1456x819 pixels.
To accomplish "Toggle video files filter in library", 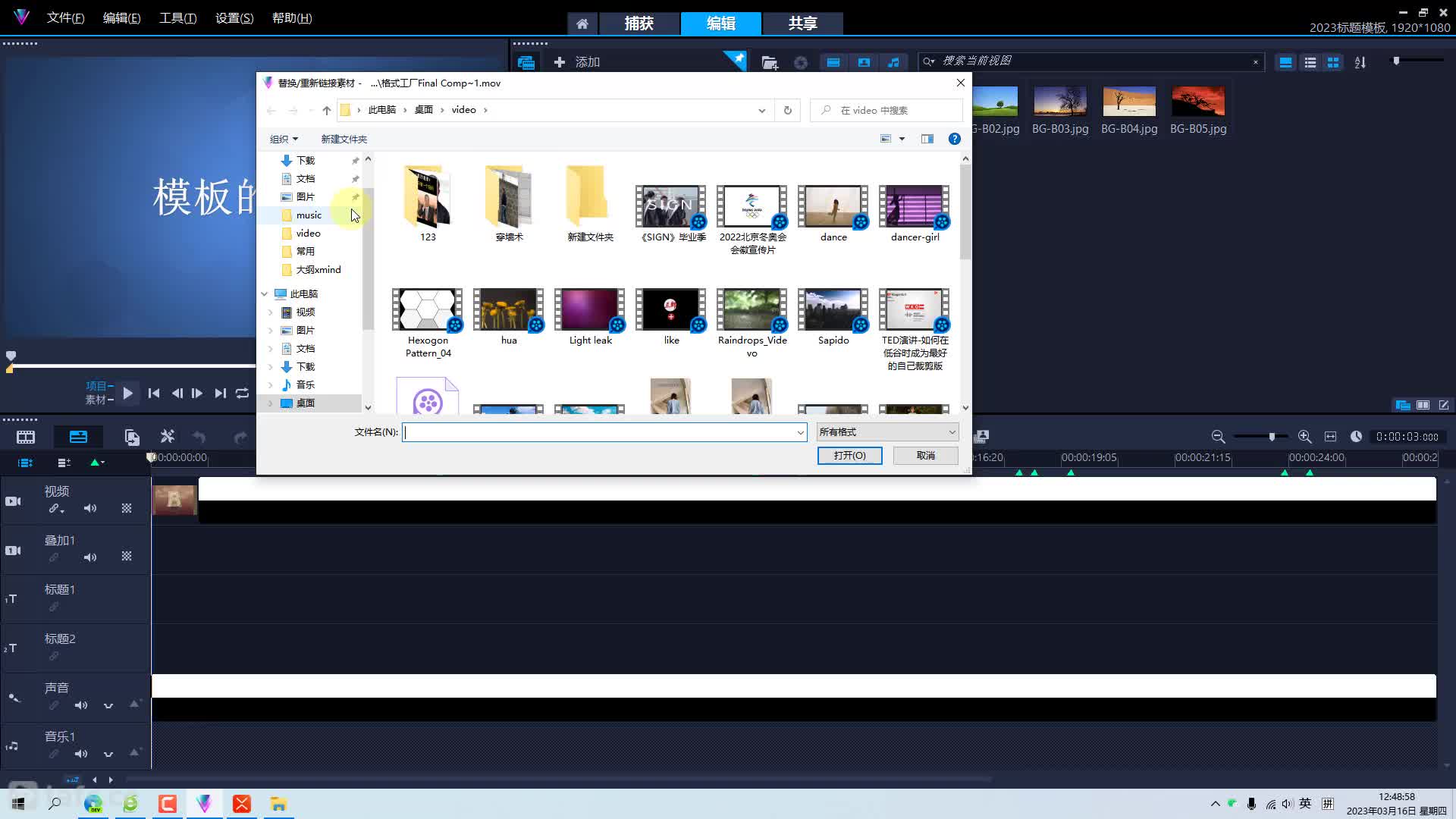I will 833,62.
